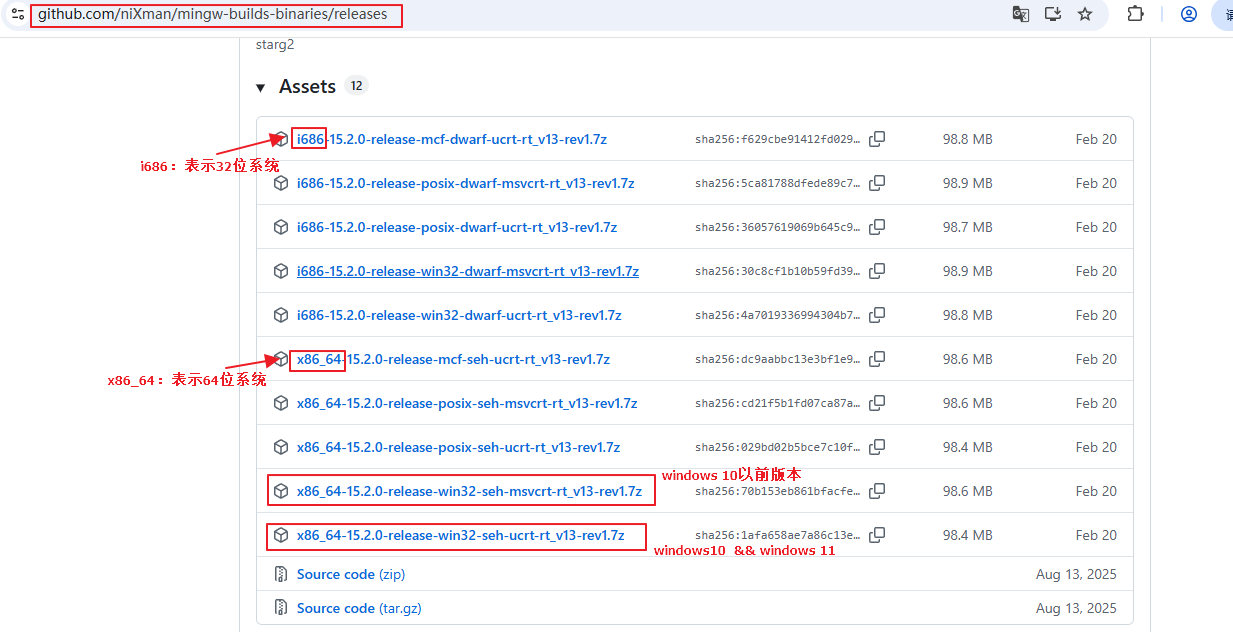Download Source code (tar.gz)

[358, 608]
